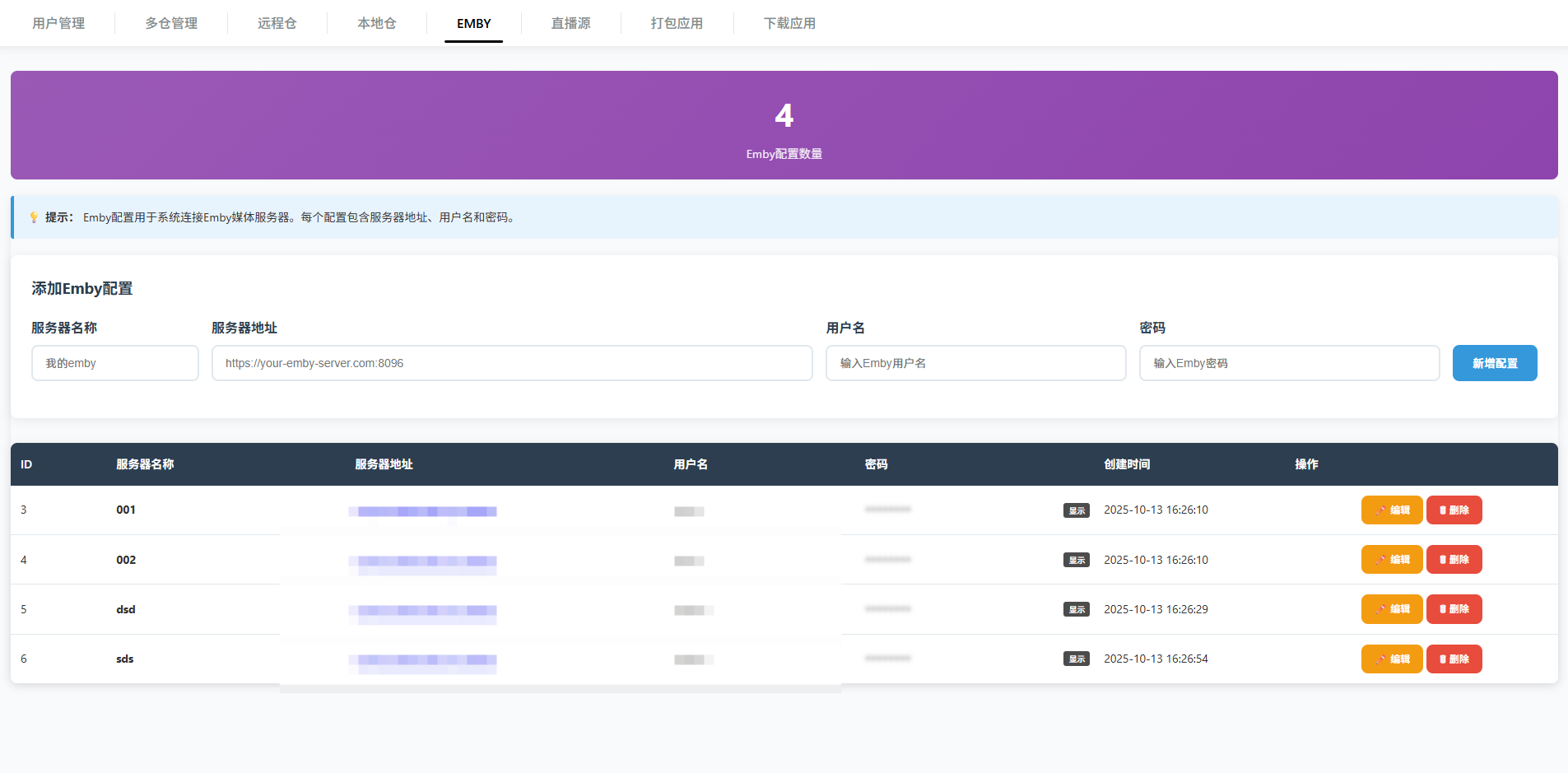The image size is (1568, 773).
Task: Click the edit button for server 001
Action: 1391,510
